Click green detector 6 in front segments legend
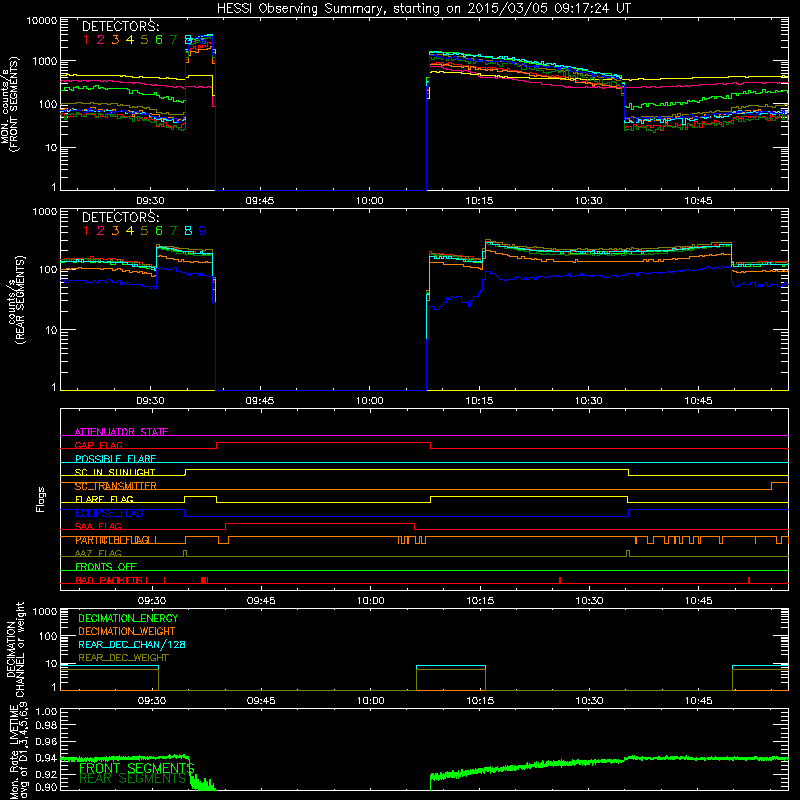Image resolution: width=800 pixels, height=800 pixels. point(159,40)
